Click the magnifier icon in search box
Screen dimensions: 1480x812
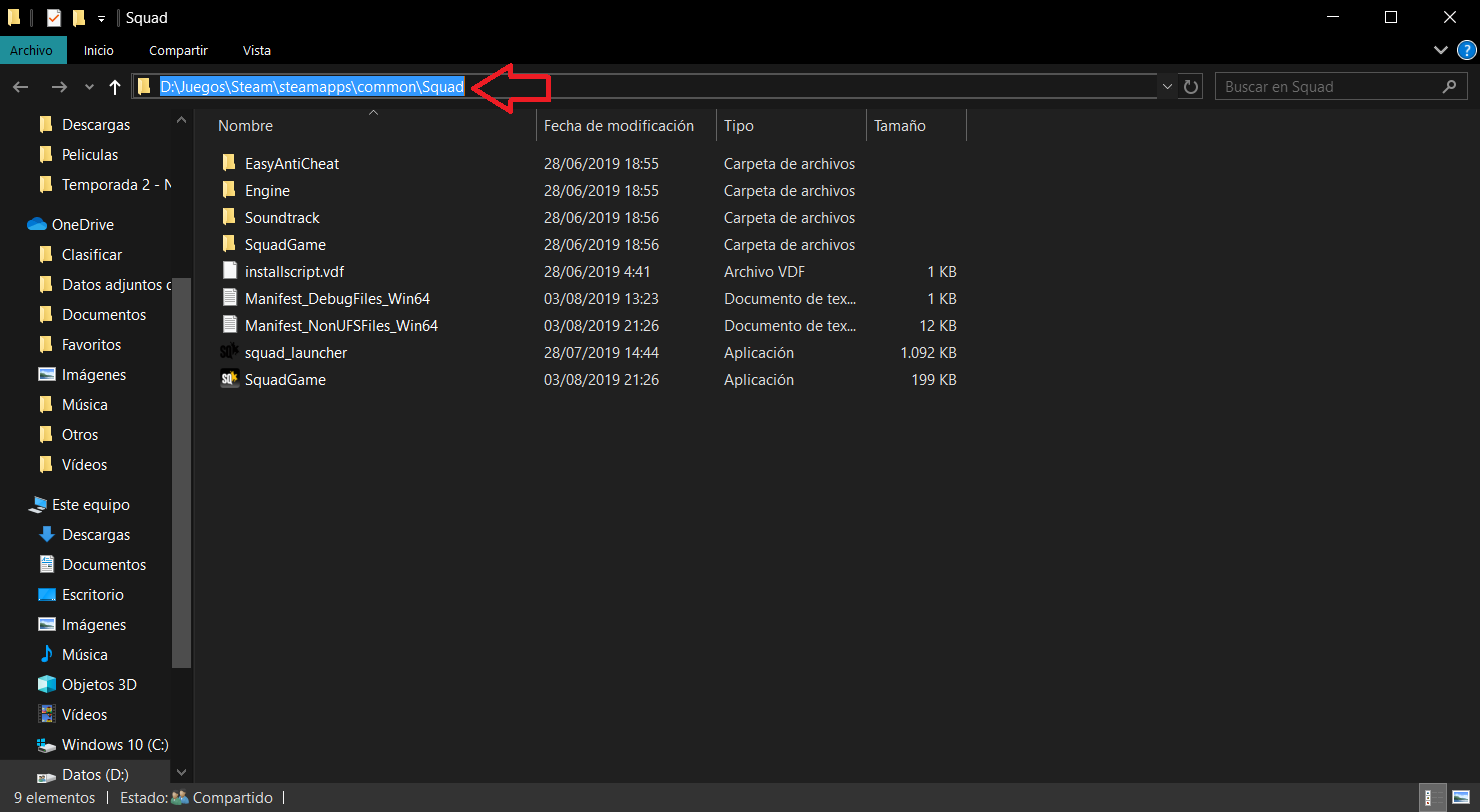tap(1449, 87)
